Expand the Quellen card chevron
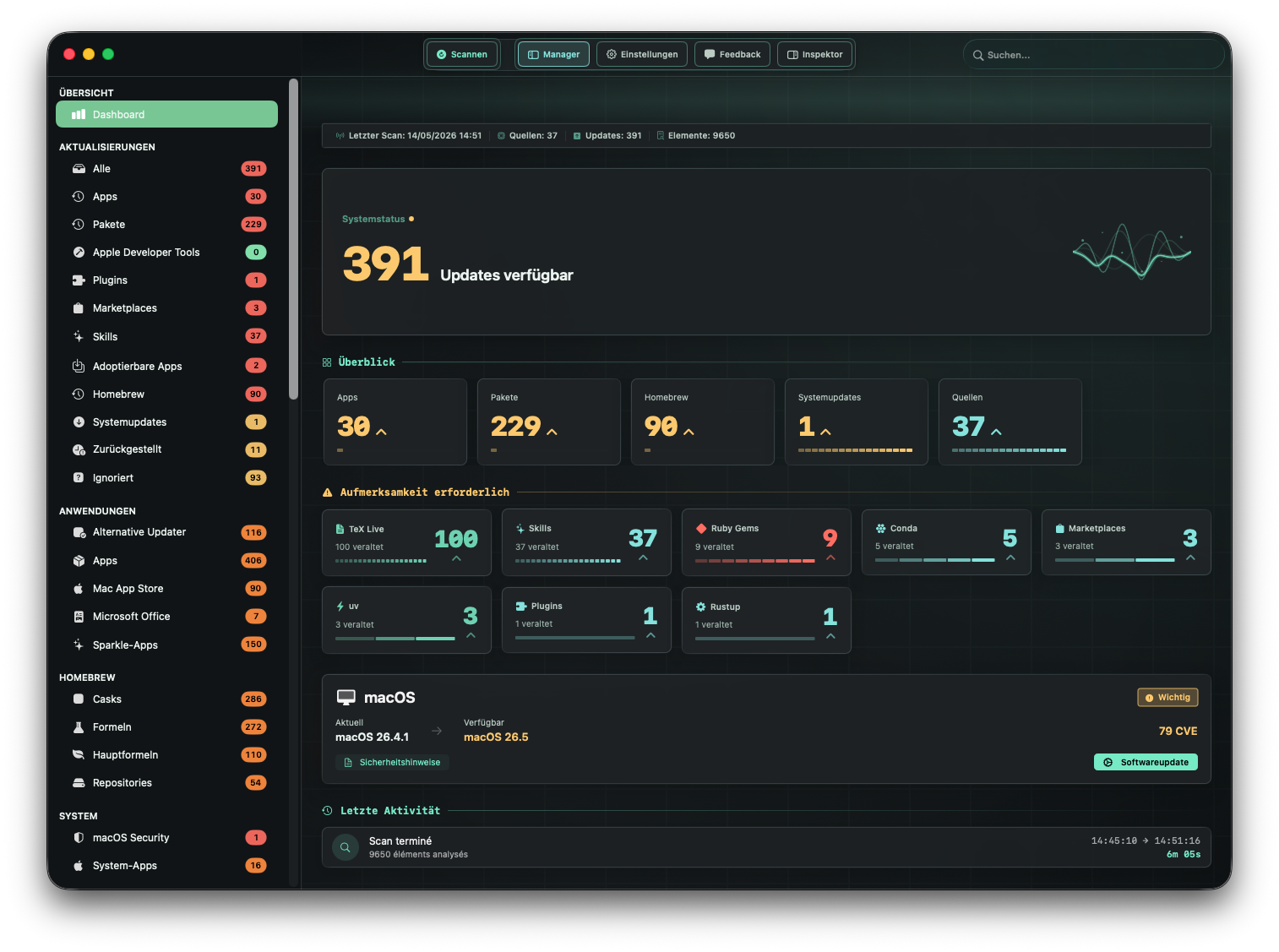Screen dimensions: 1279x952 [x=997, y=432]
